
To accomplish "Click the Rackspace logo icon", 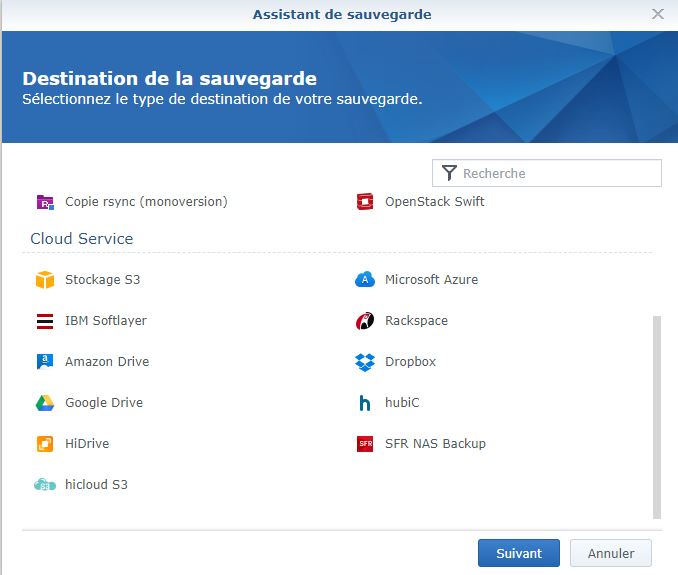I will (x=365, y=321).
